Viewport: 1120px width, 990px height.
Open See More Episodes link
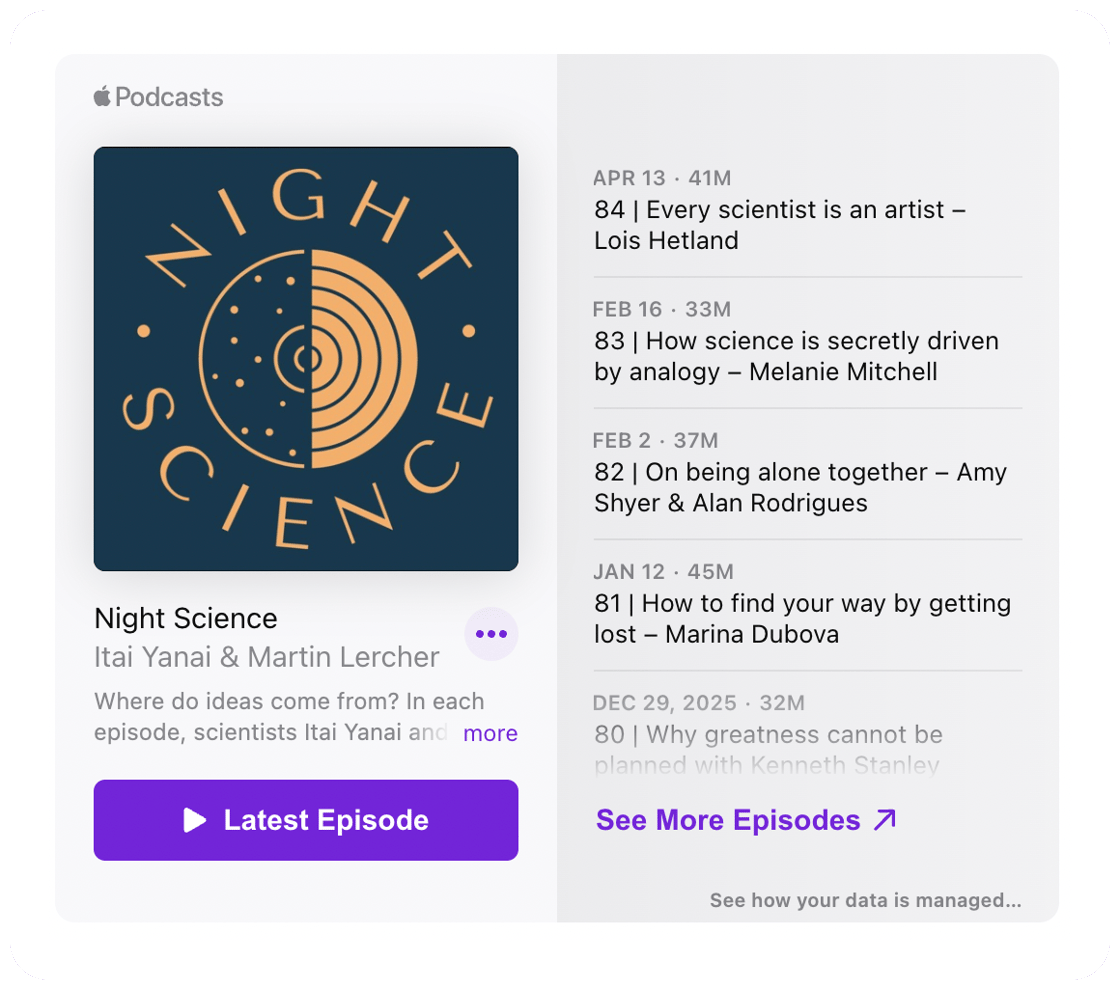(746, 820)
